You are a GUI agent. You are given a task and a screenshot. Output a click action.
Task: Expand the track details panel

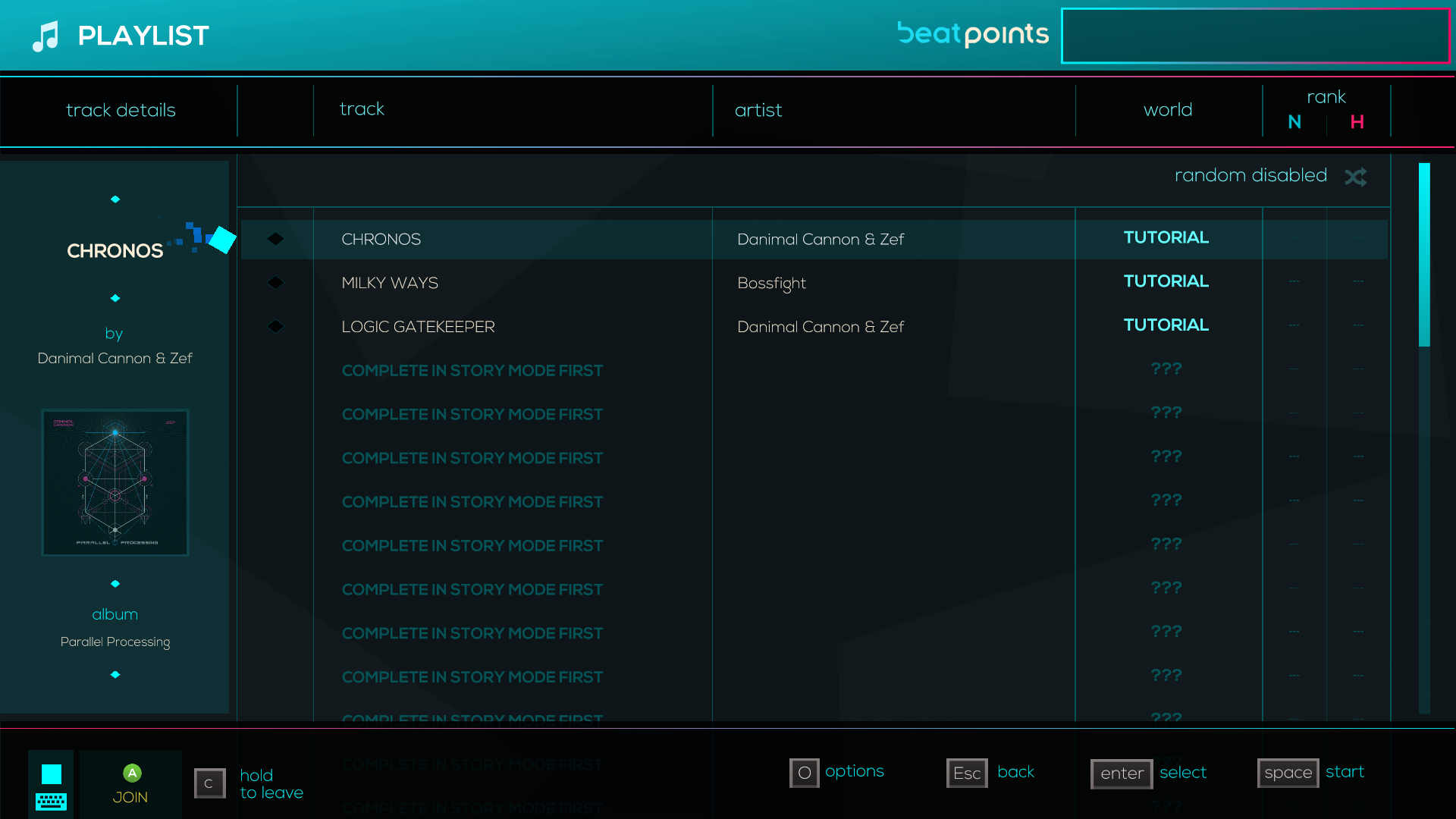pos(120,110)
